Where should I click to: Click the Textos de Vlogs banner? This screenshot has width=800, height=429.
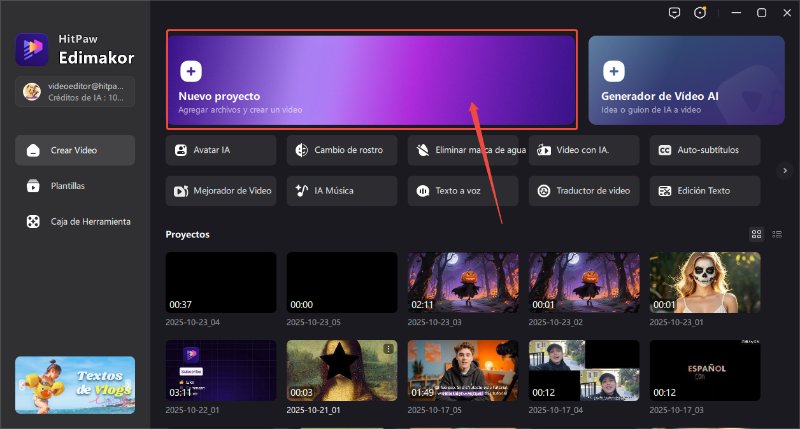[x=75, y=385]
